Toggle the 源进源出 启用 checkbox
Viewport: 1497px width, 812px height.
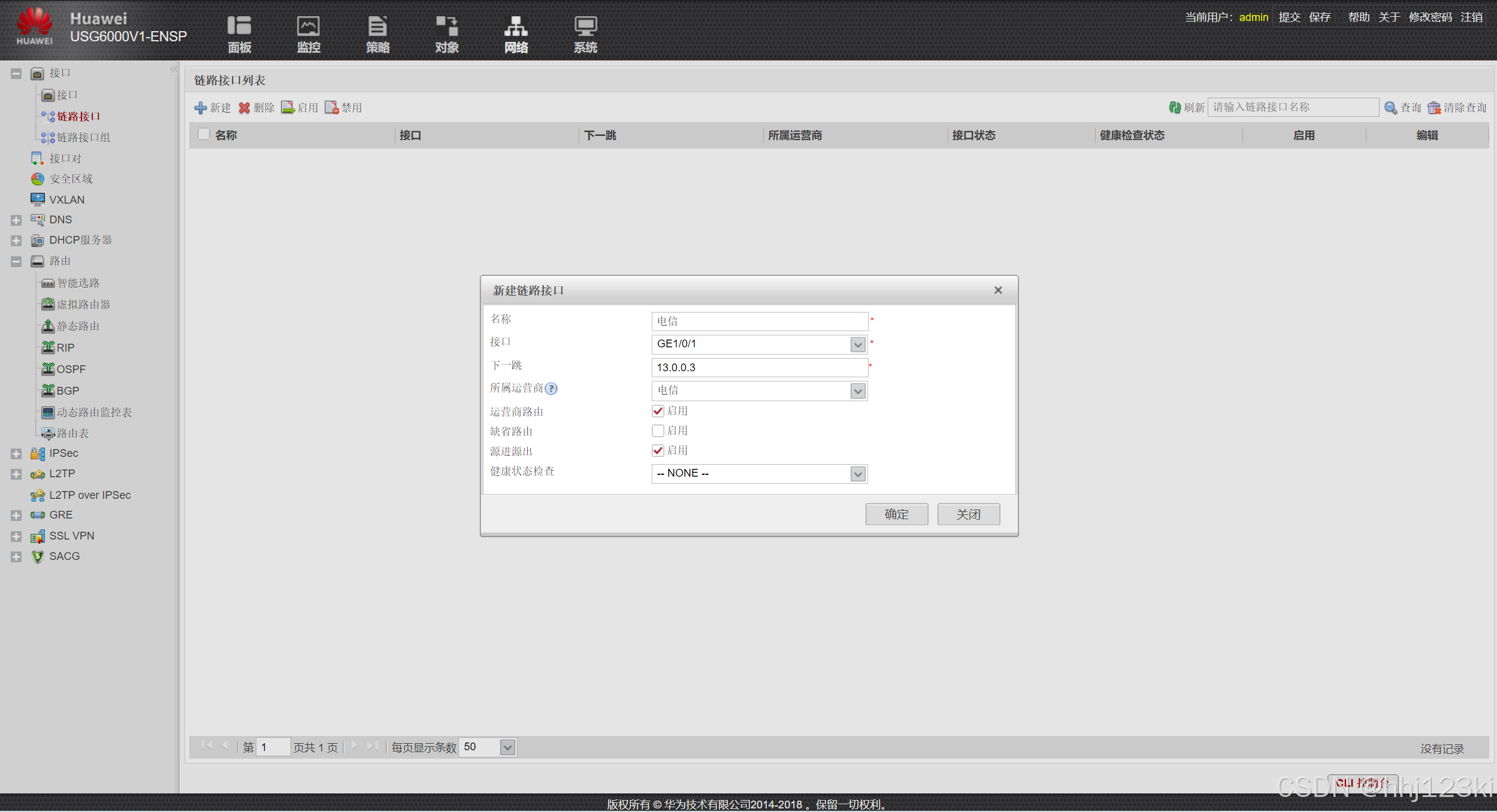[x=658, y=451]
